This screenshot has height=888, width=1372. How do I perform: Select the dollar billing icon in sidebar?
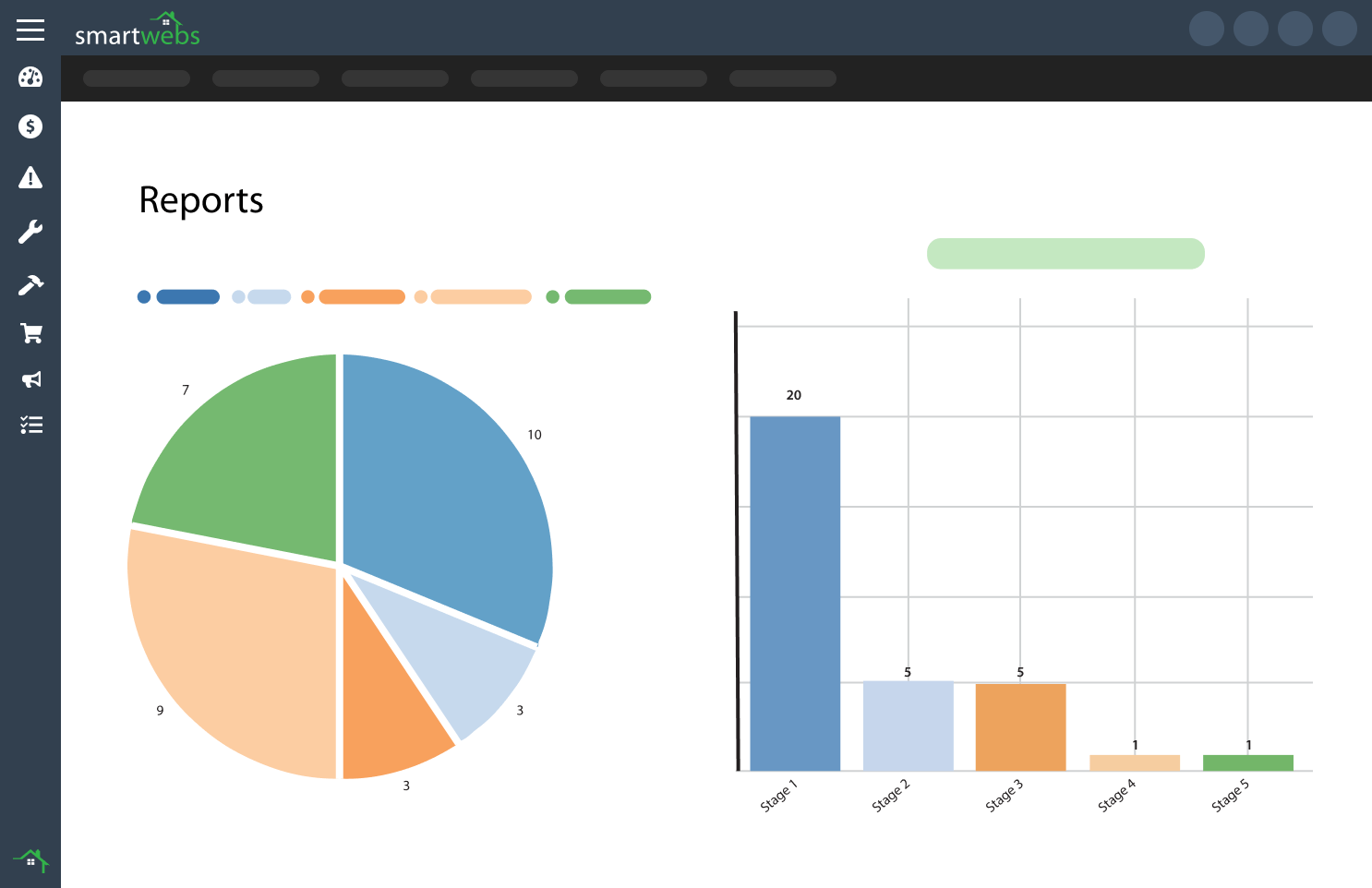pos(30,126)
